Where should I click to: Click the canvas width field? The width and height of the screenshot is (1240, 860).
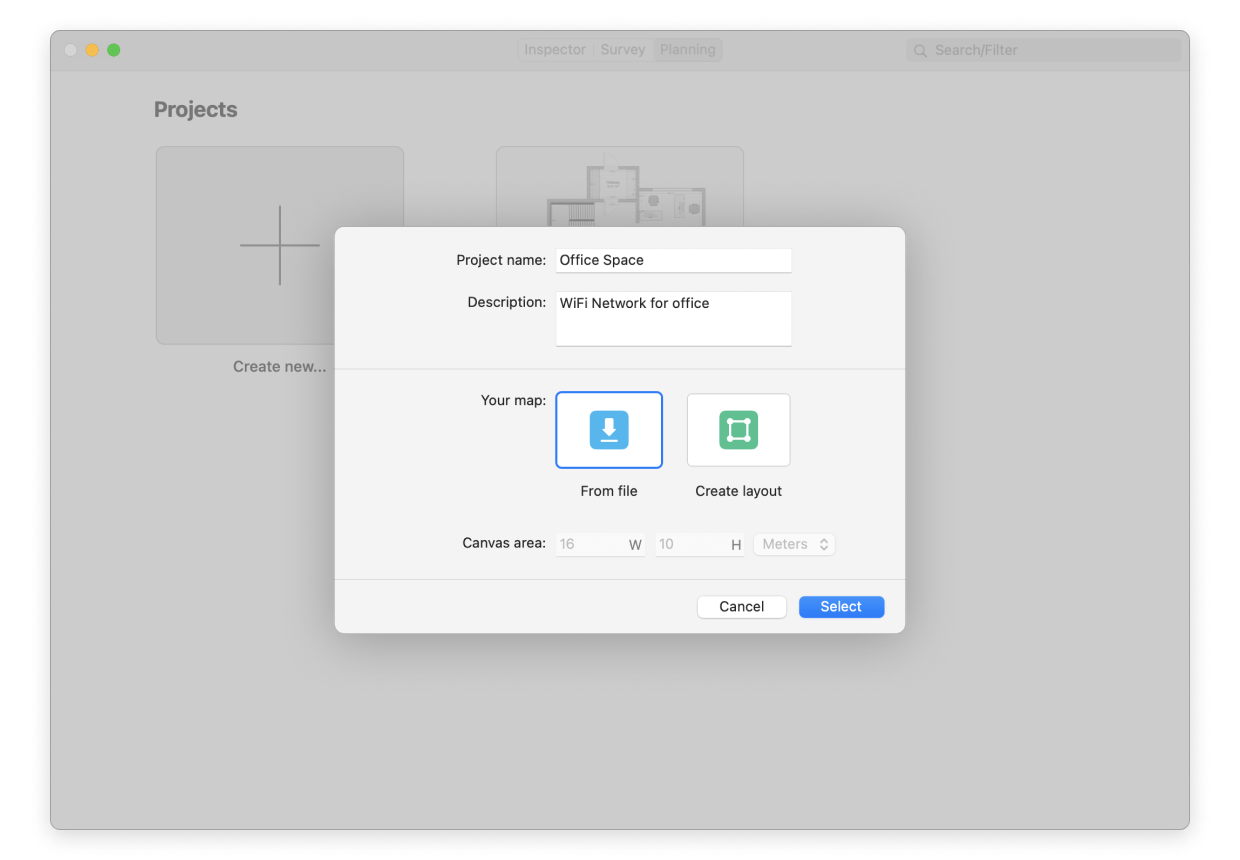click(592, 544)
